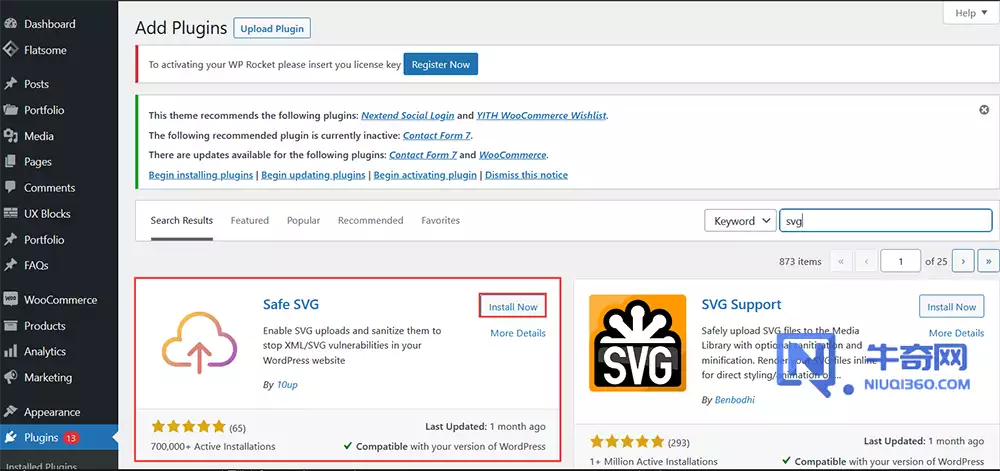Open the WooCommerce menu label
Viewport: 1000px width, 471px height.
[61, 300]
